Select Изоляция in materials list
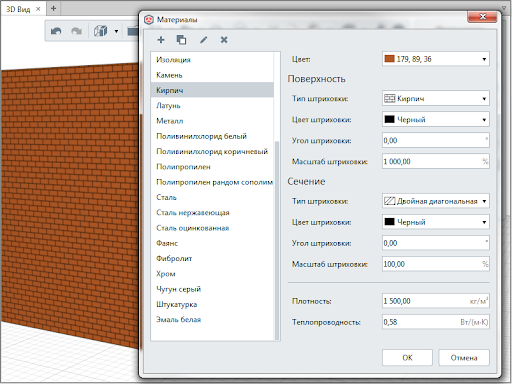 coord(212,60)
